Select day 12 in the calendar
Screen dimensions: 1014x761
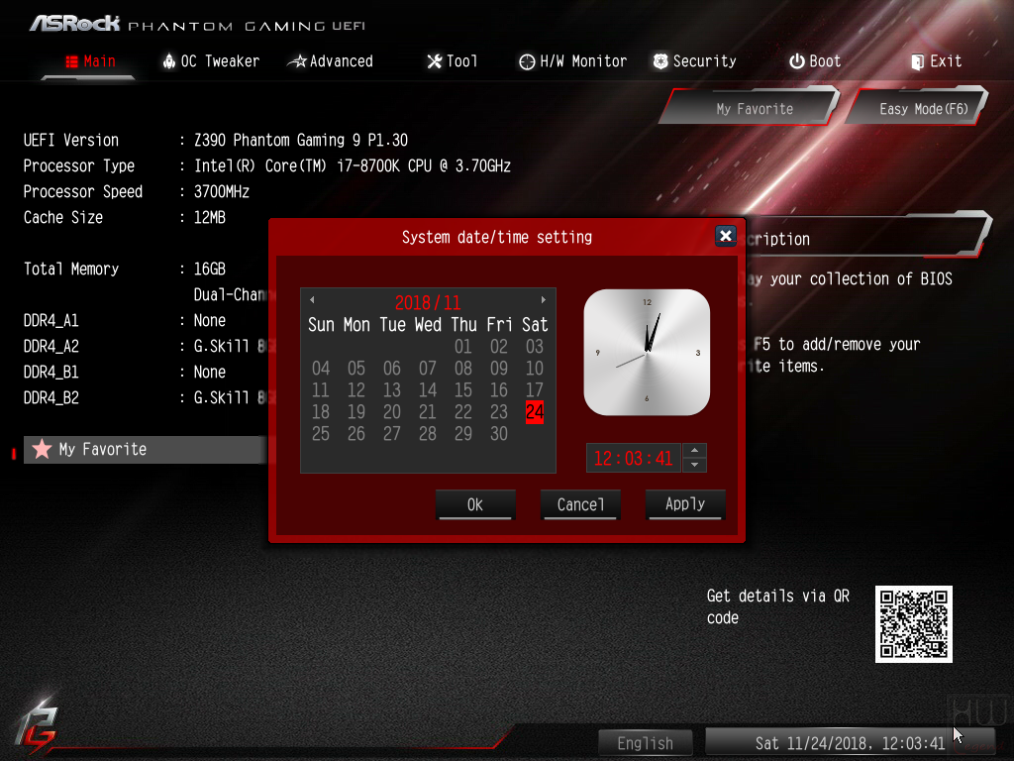click(356, 390)
